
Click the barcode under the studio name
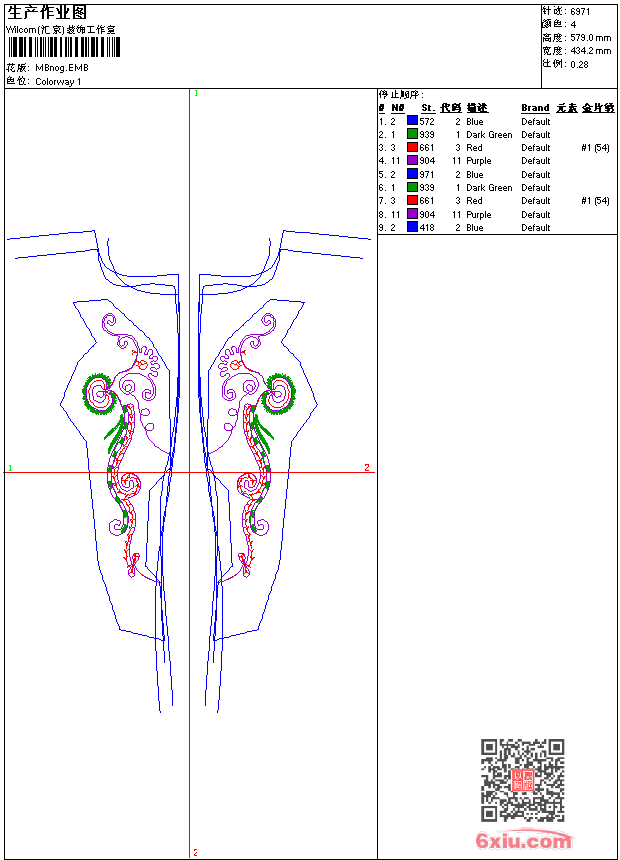64,48
